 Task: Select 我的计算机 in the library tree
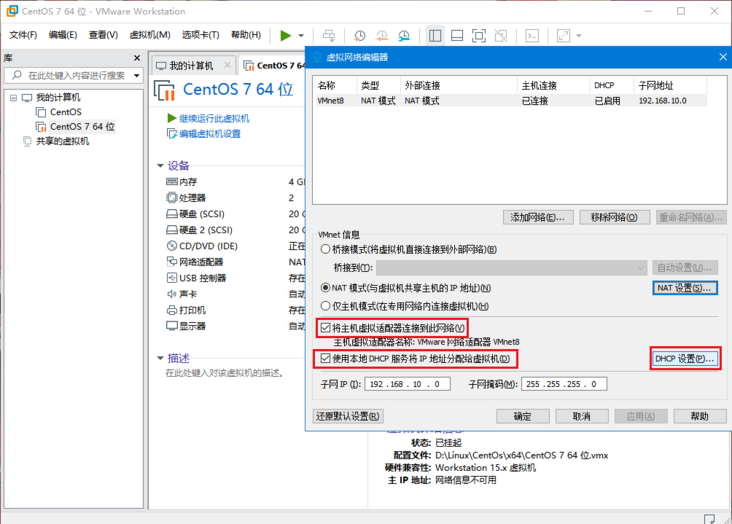[x=58, y=97]
